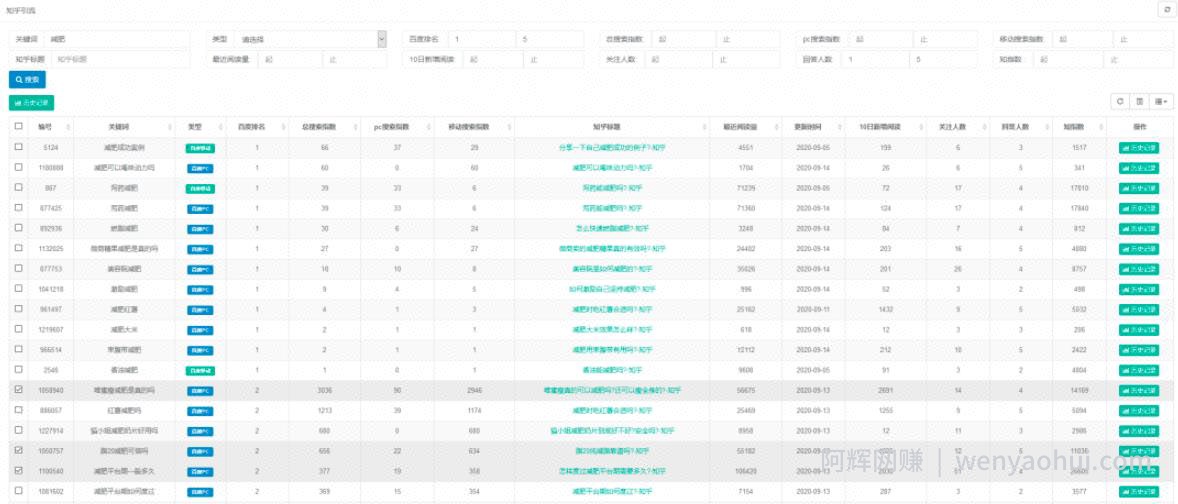
Task: Open the Zhihu title link in row 1227914
Action: click(x=612, y=431)
